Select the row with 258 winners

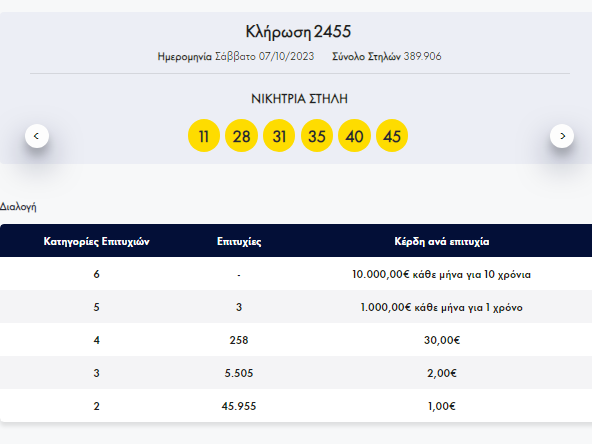[x=296, y=340]
